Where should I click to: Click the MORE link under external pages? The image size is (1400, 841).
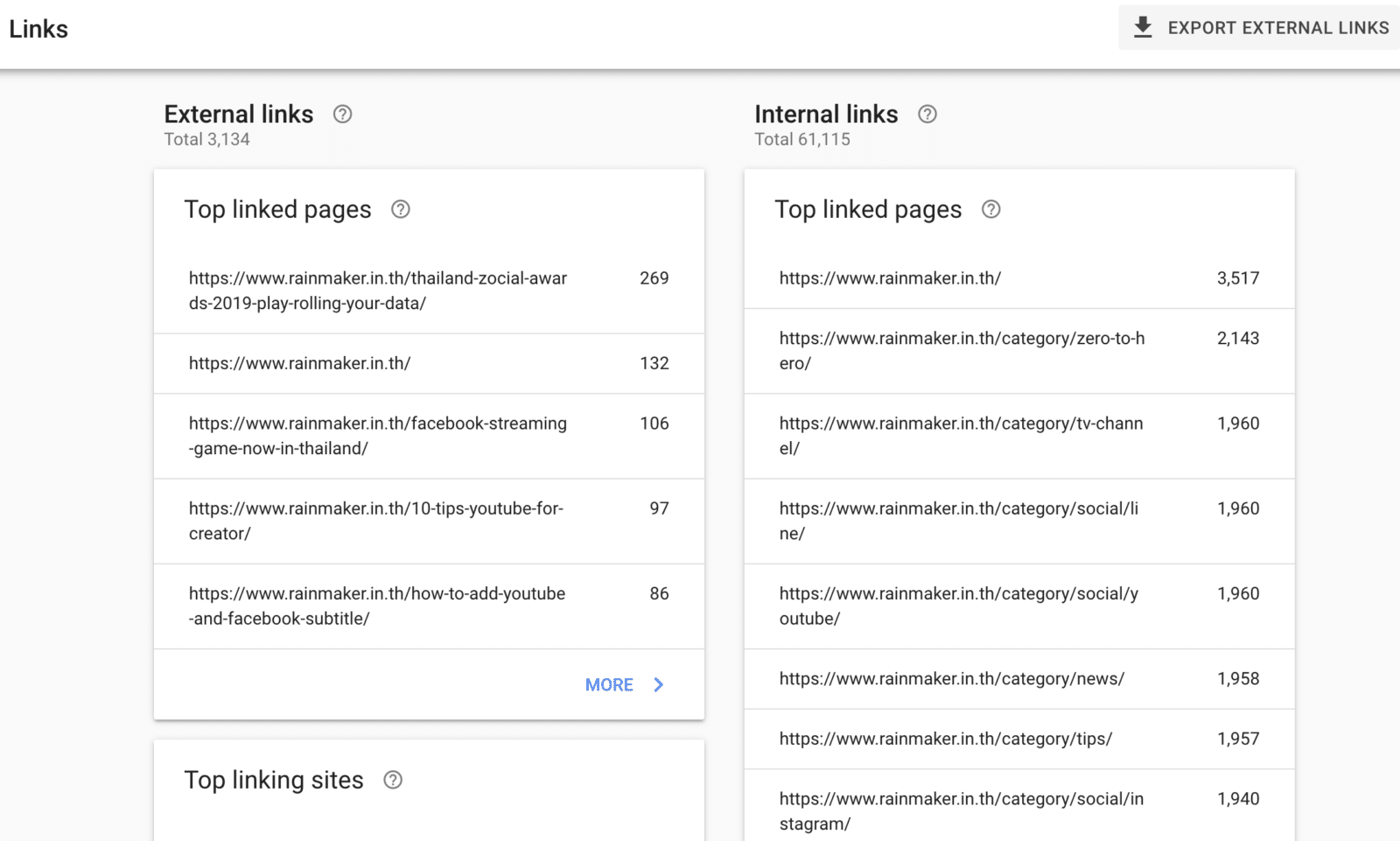pos(609,684)
